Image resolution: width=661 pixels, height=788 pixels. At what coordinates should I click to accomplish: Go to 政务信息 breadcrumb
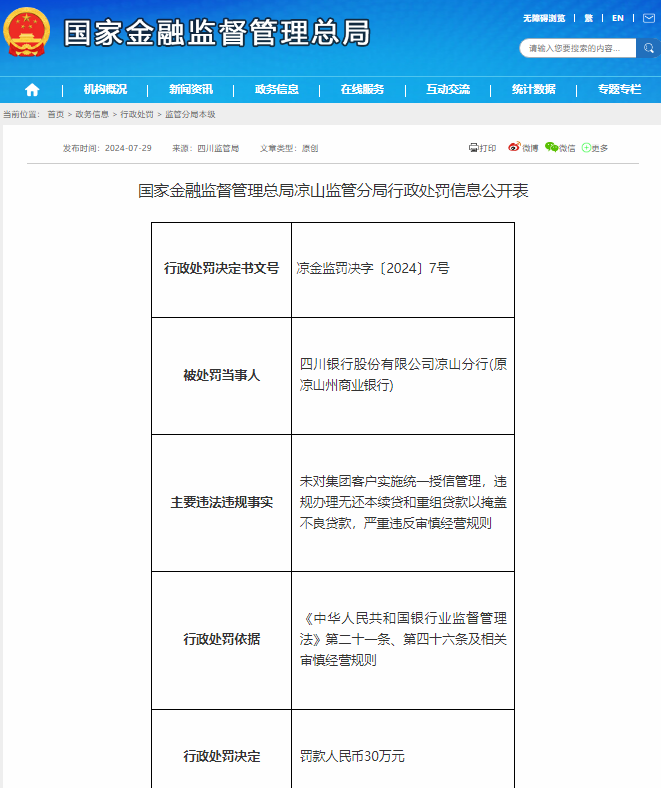click(92, 115)
